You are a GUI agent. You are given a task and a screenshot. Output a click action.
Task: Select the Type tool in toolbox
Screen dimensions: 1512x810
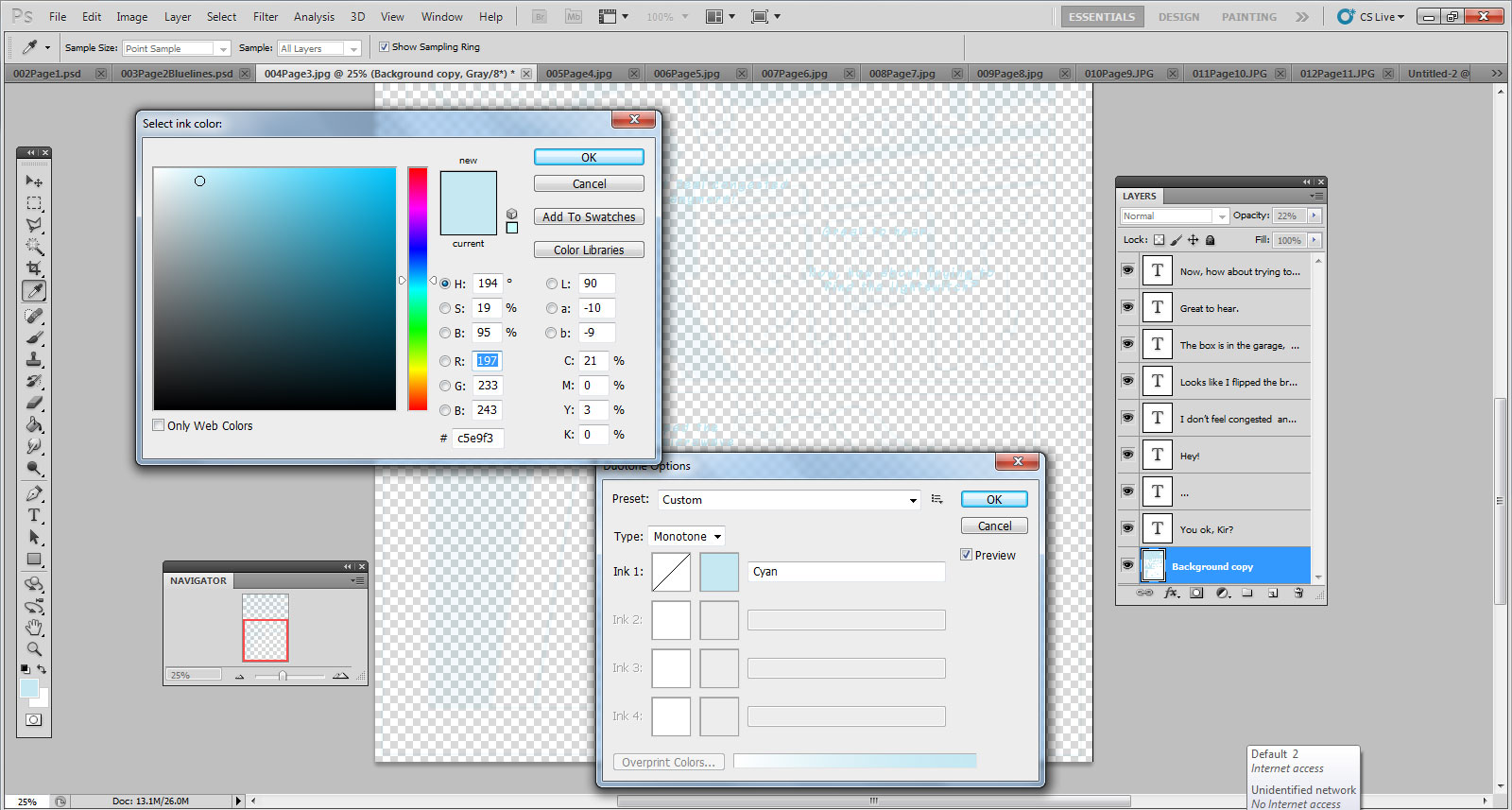click(34, 515)
